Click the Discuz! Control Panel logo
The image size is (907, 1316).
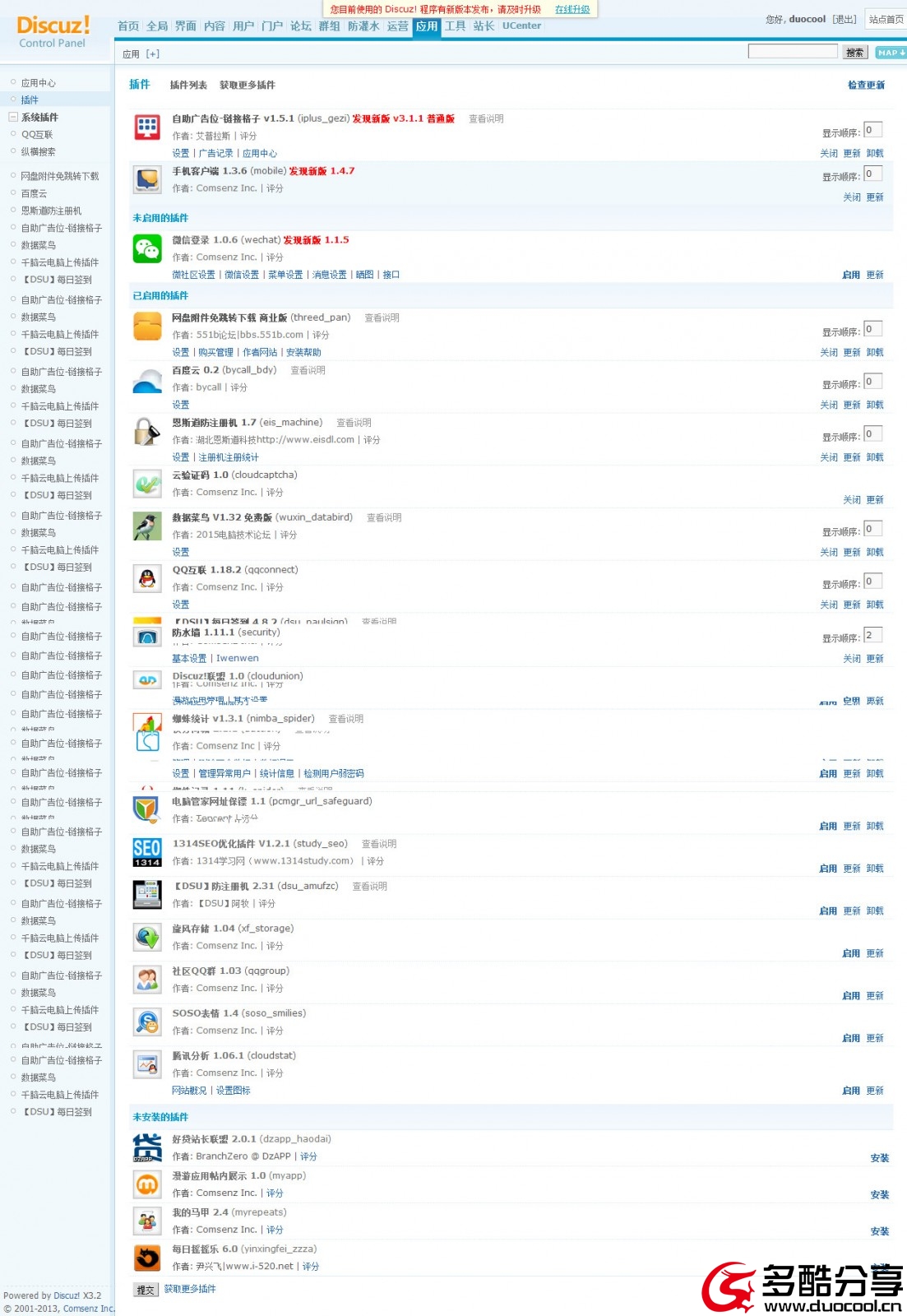coord(53,32)
